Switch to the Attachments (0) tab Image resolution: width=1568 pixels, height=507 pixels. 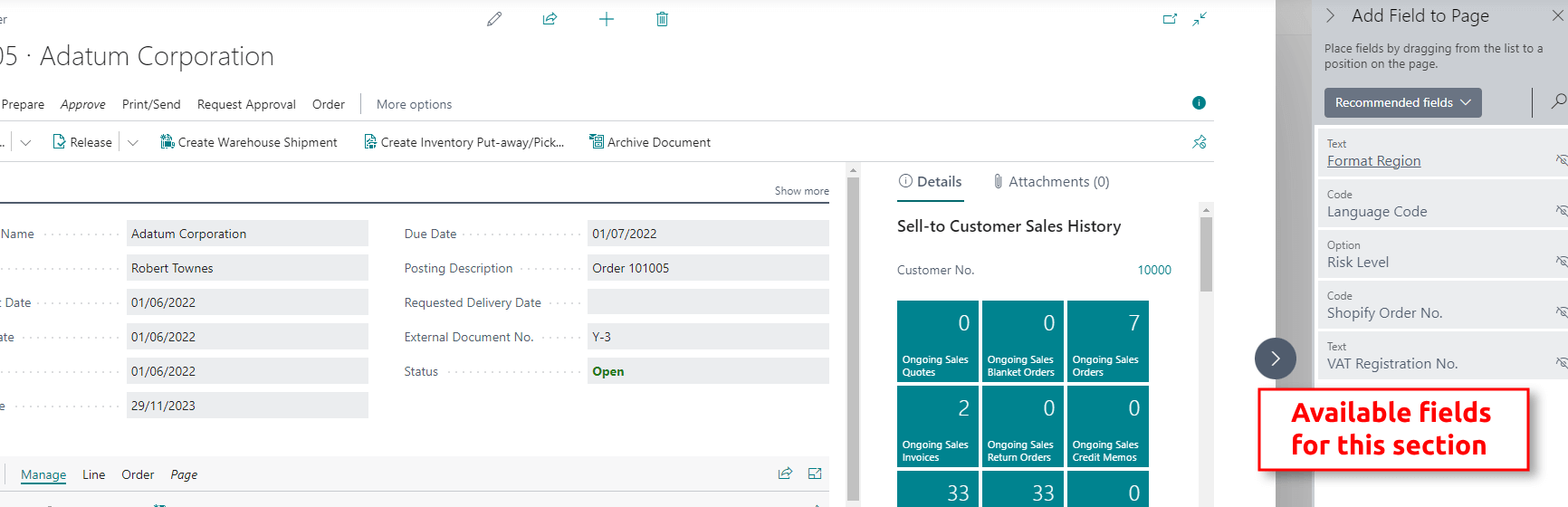(x=1050, y=182)
